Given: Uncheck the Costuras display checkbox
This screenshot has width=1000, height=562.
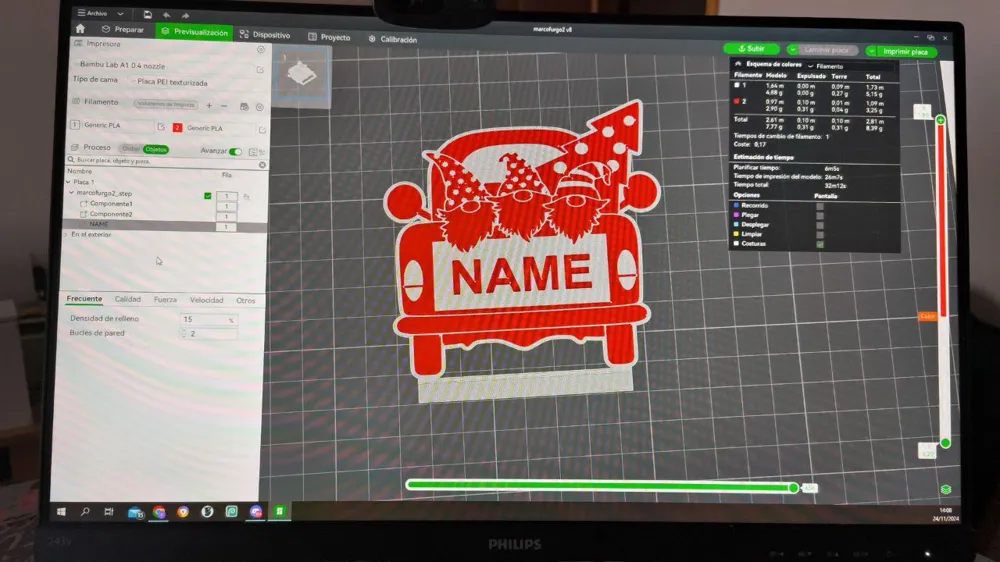Looking at the screenshot, I should (820, 244).
